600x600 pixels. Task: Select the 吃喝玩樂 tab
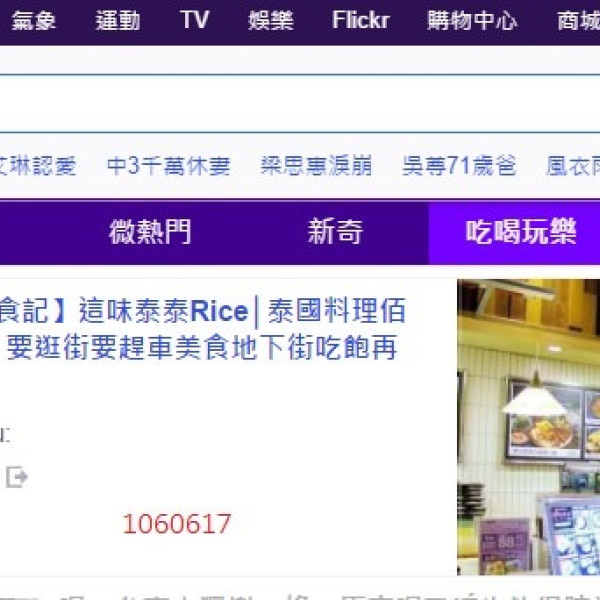pos(521,233)
